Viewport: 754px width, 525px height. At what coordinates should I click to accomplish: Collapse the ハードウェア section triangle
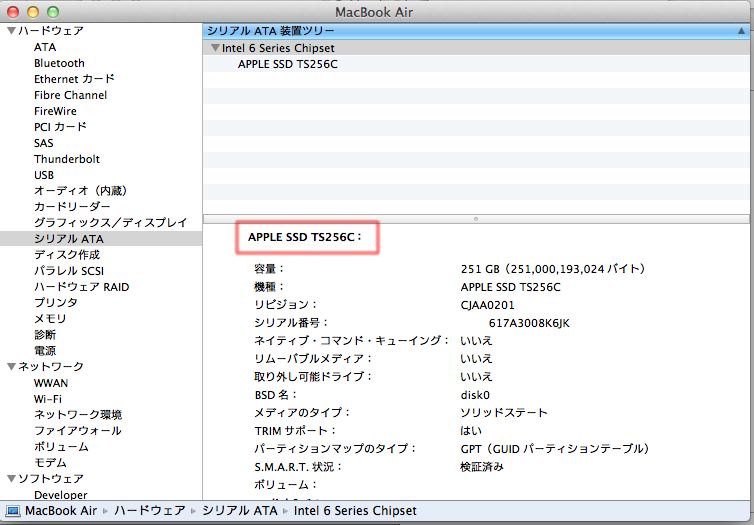pyautogui.click(x=12, y=31)
